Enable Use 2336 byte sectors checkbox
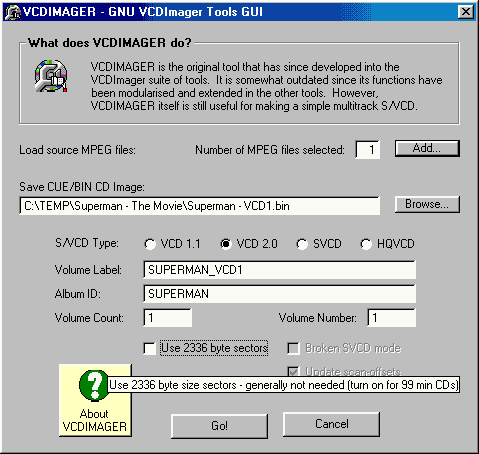The width and height of the screenshot is (479, 454). coord(149,348)
